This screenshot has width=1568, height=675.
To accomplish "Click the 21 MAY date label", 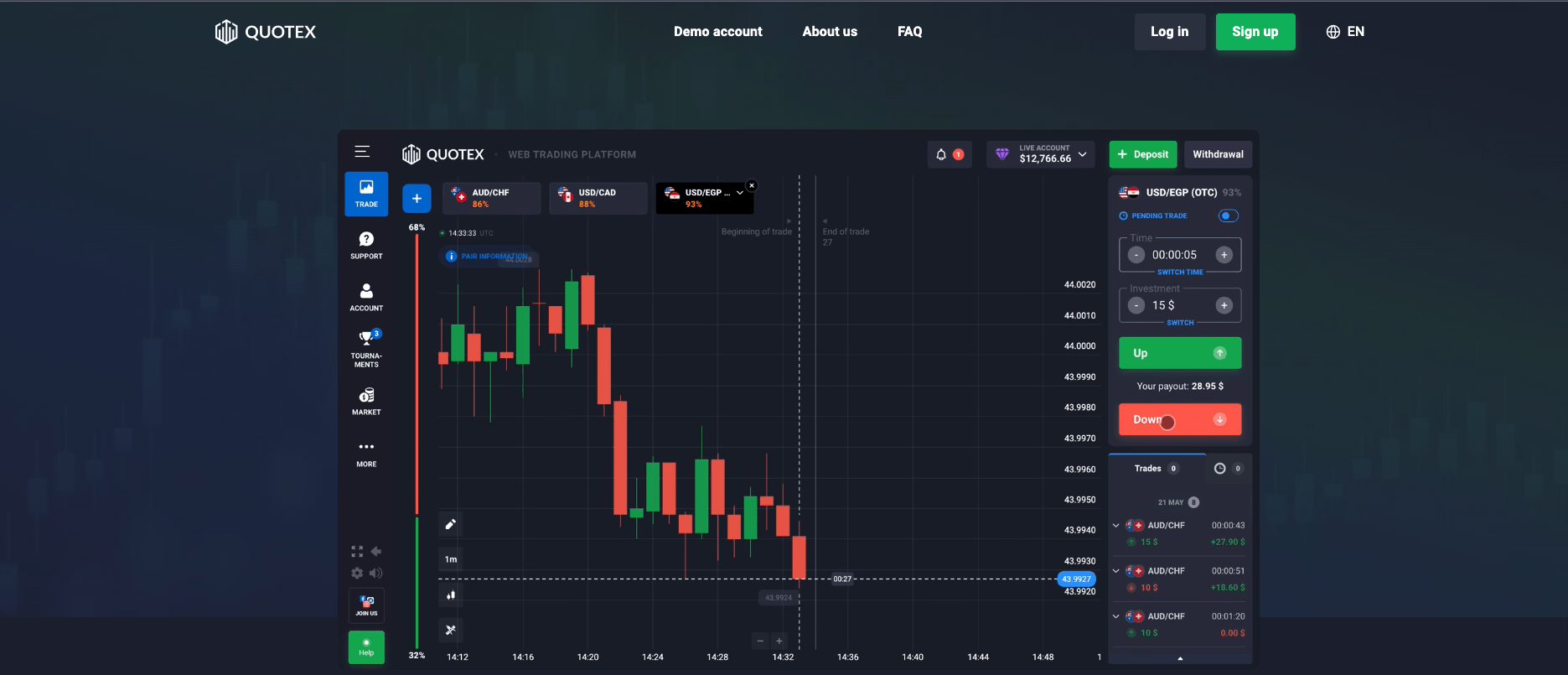I will [x=1171, y=502].
